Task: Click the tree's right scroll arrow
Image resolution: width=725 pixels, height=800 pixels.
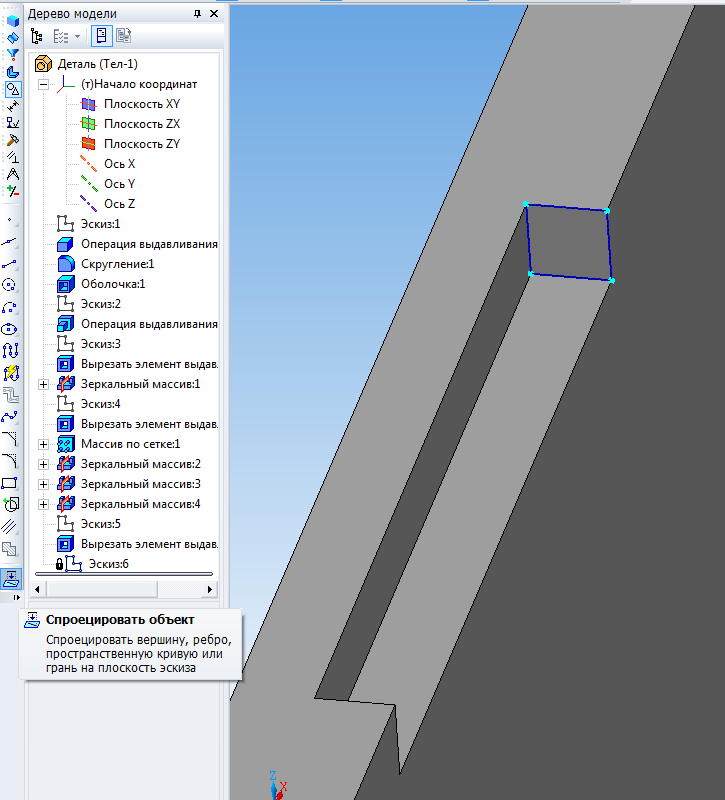Action: pyautogui.click(x=210, y=590)
